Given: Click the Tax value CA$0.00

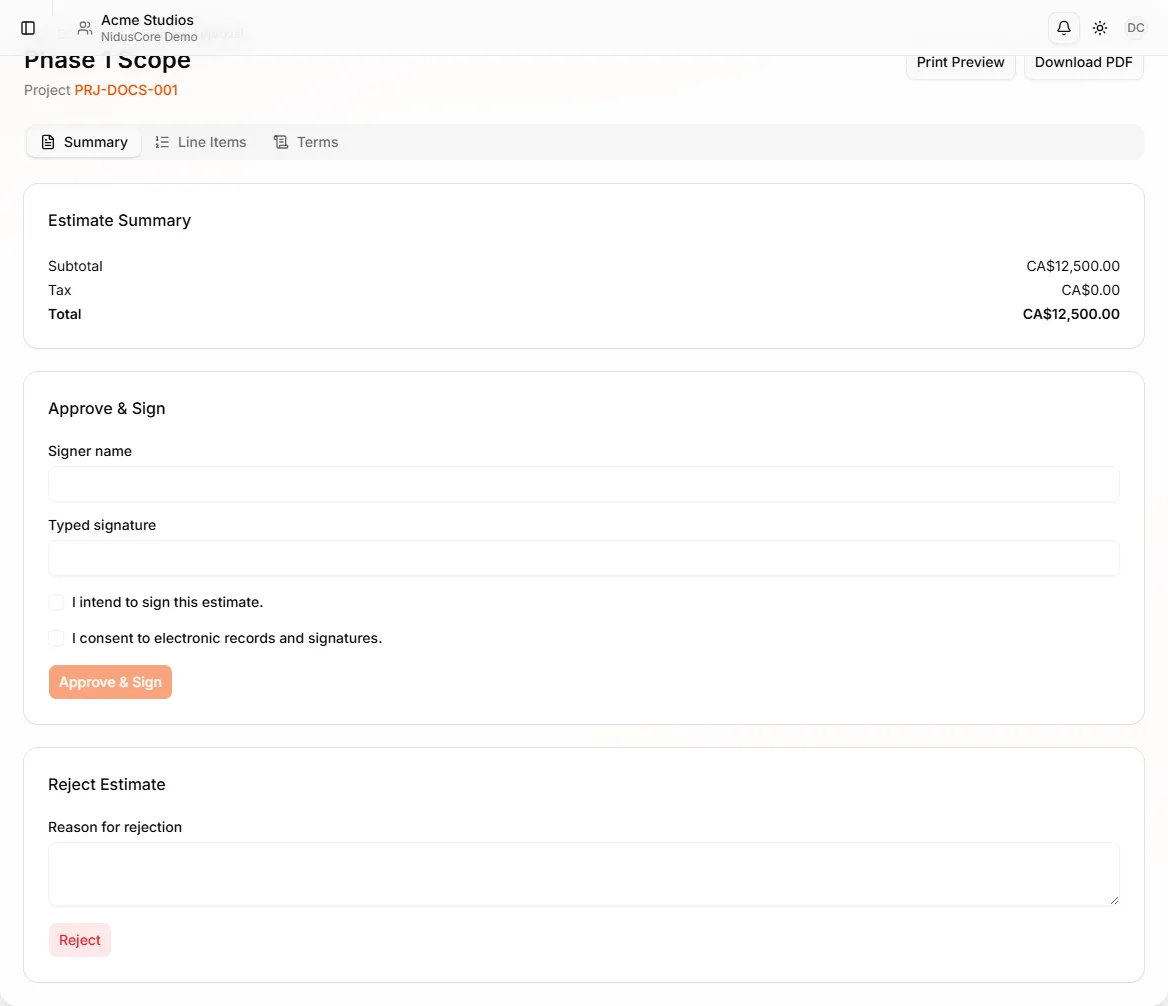Looking at the screenshot, I should pos(1091,290).
